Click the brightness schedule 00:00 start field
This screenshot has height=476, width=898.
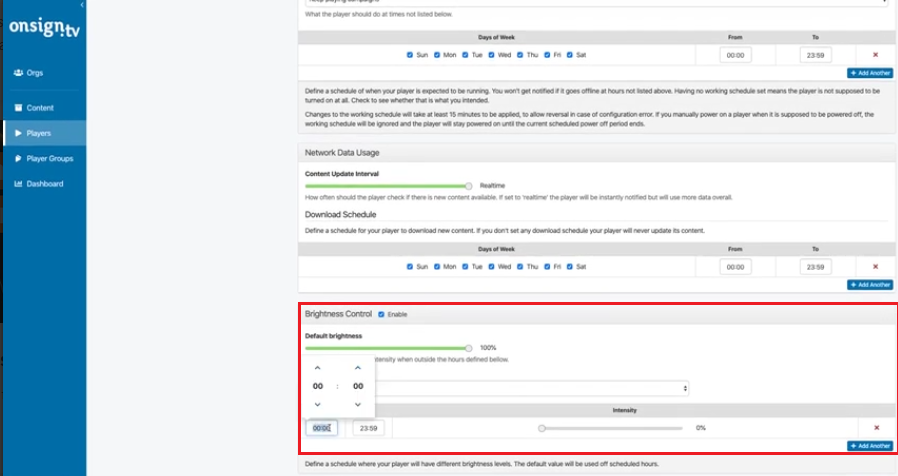321,428
